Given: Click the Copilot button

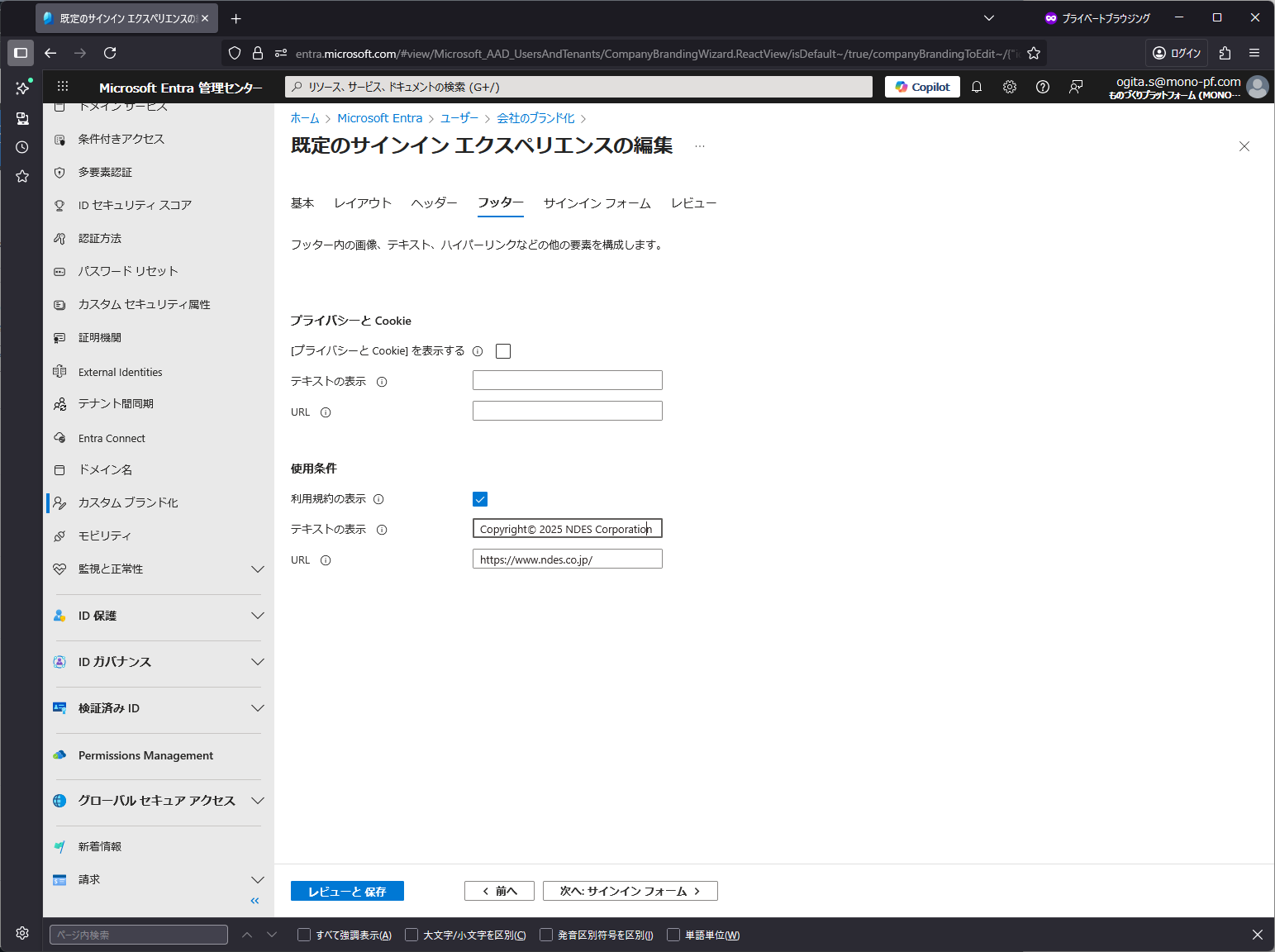Looking at the screenshot, I should (922, 87).
